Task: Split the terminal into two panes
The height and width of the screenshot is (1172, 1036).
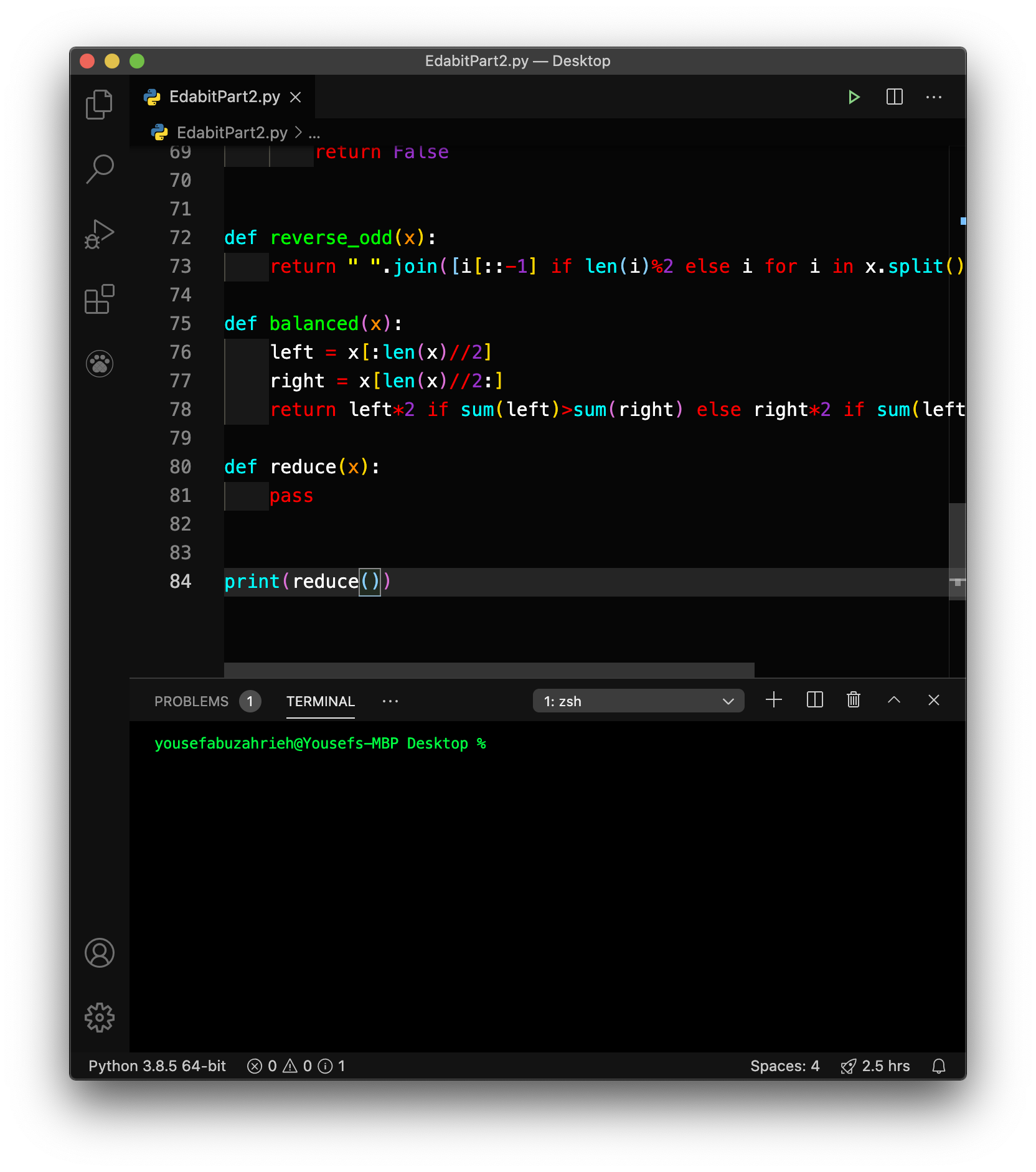Action: [814, 700]
